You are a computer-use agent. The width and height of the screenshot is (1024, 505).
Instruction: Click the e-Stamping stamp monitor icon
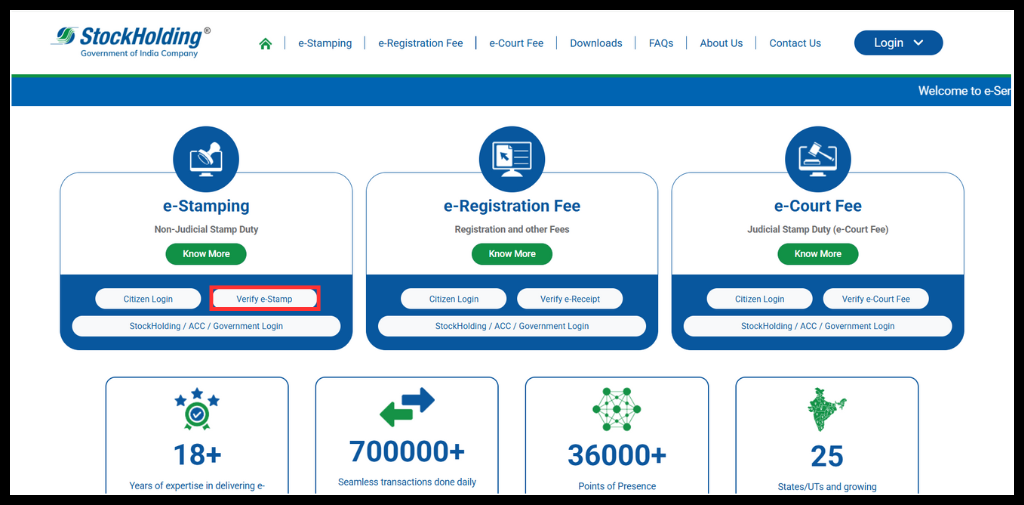(206, 159)
